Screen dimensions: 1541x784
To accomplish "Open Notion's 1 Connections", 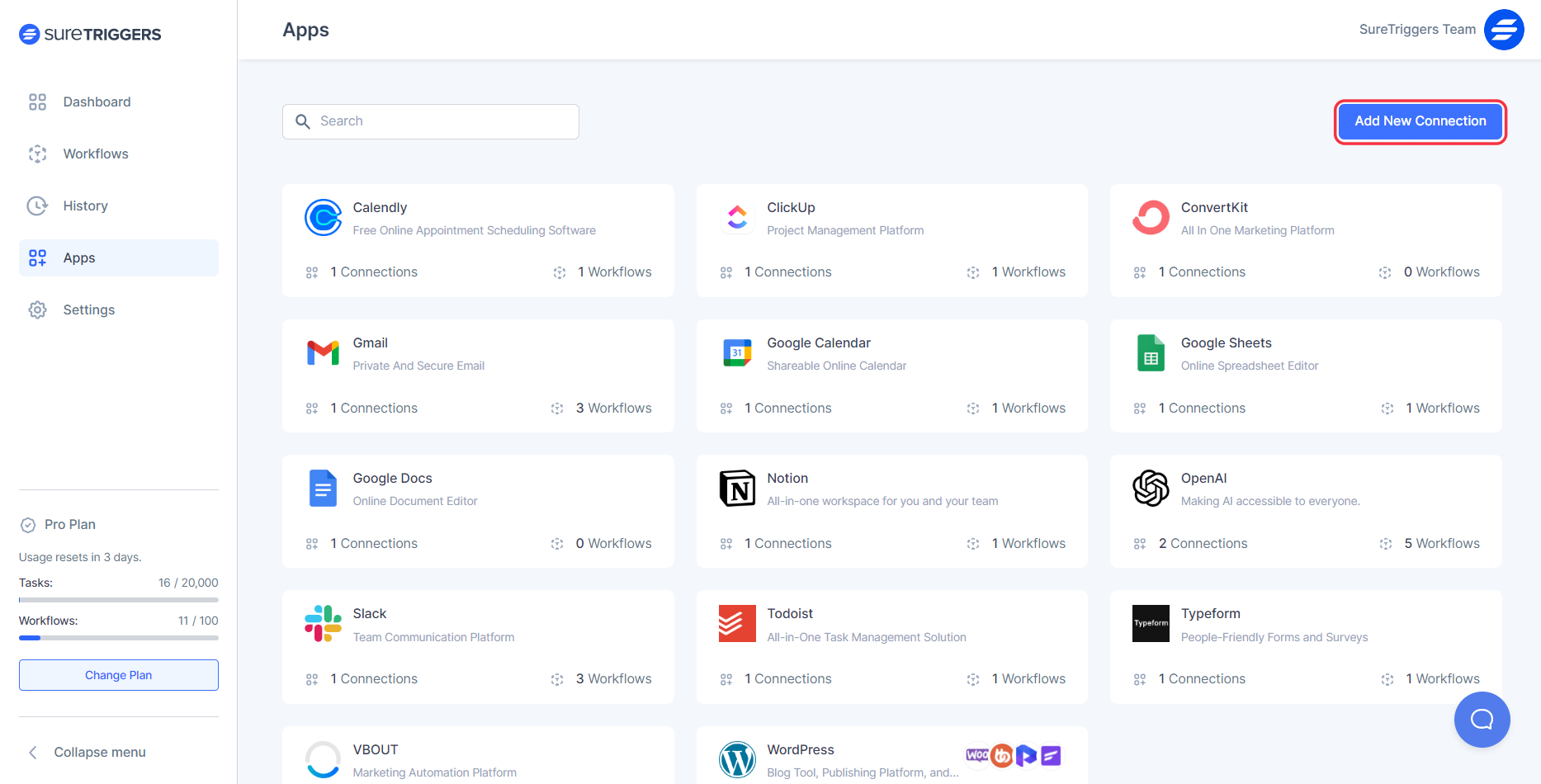I will [776, 544].
